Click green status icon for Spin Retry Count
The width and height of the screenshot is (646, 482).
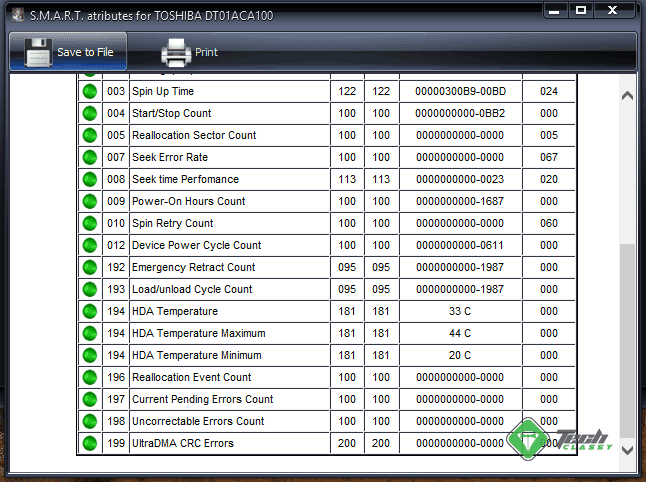tap(90, 223)
